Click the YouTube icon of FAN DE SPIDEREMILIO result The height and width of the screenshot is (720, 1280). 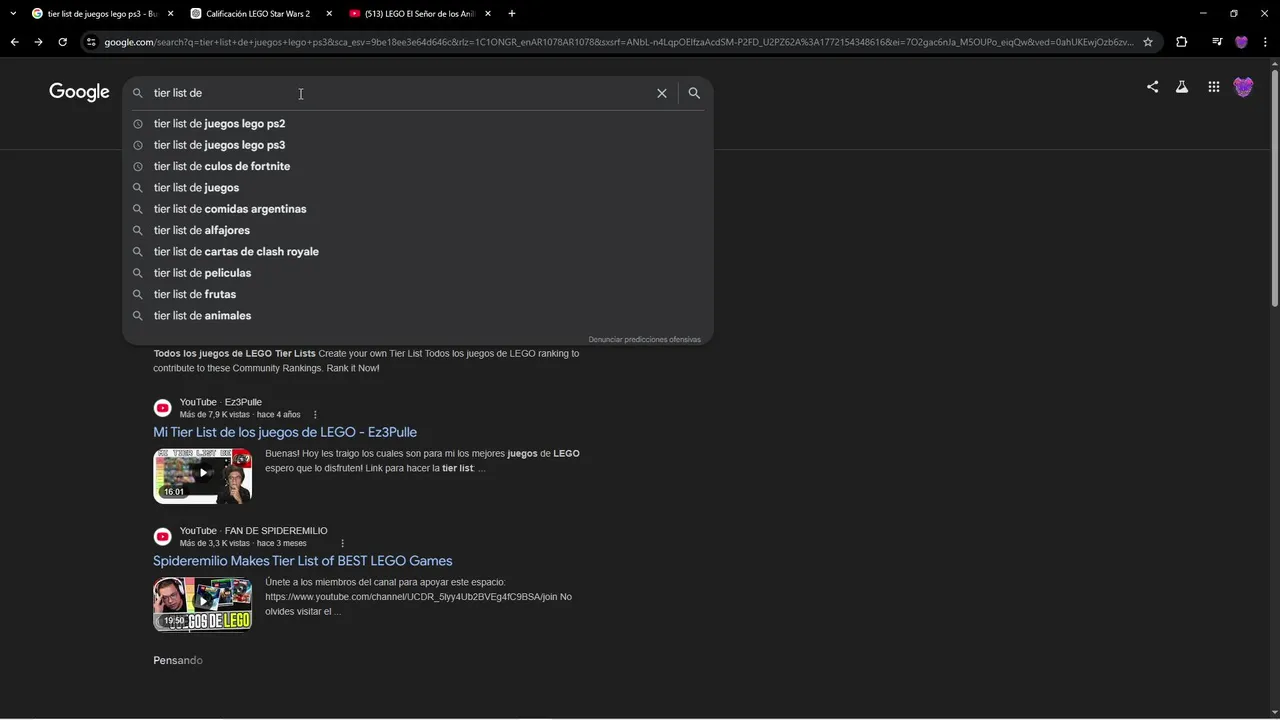(x=163, y=537)
